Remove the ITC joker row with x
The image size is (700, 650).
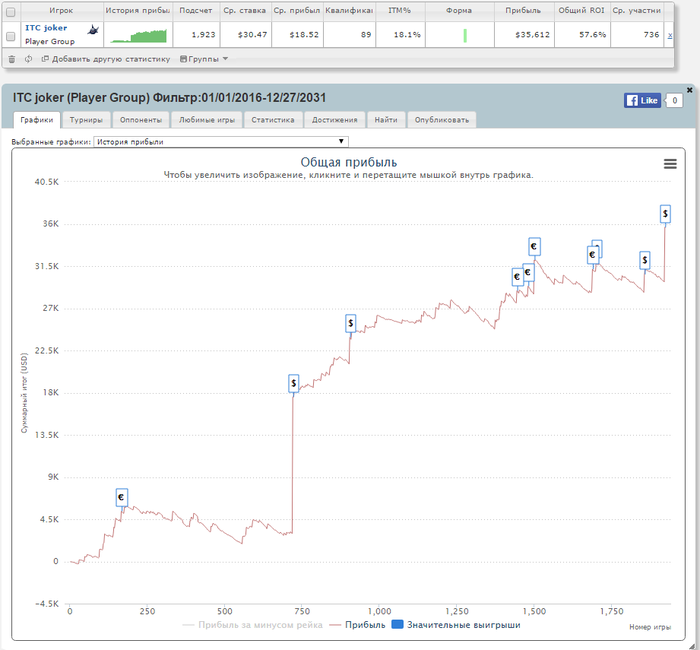tap(670, 35)
